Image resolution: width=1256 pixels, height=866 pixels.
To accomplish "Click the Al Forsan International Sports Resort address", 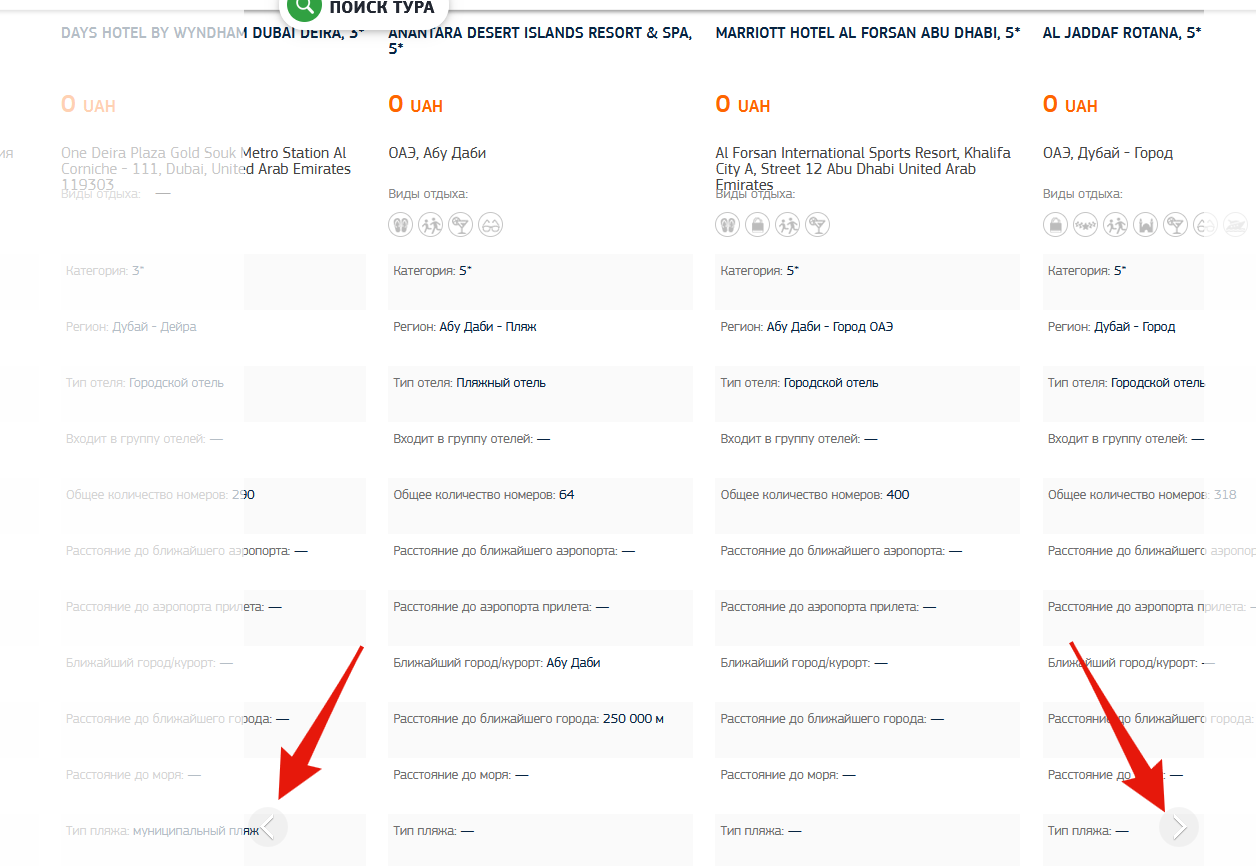I will click(863, 169).
